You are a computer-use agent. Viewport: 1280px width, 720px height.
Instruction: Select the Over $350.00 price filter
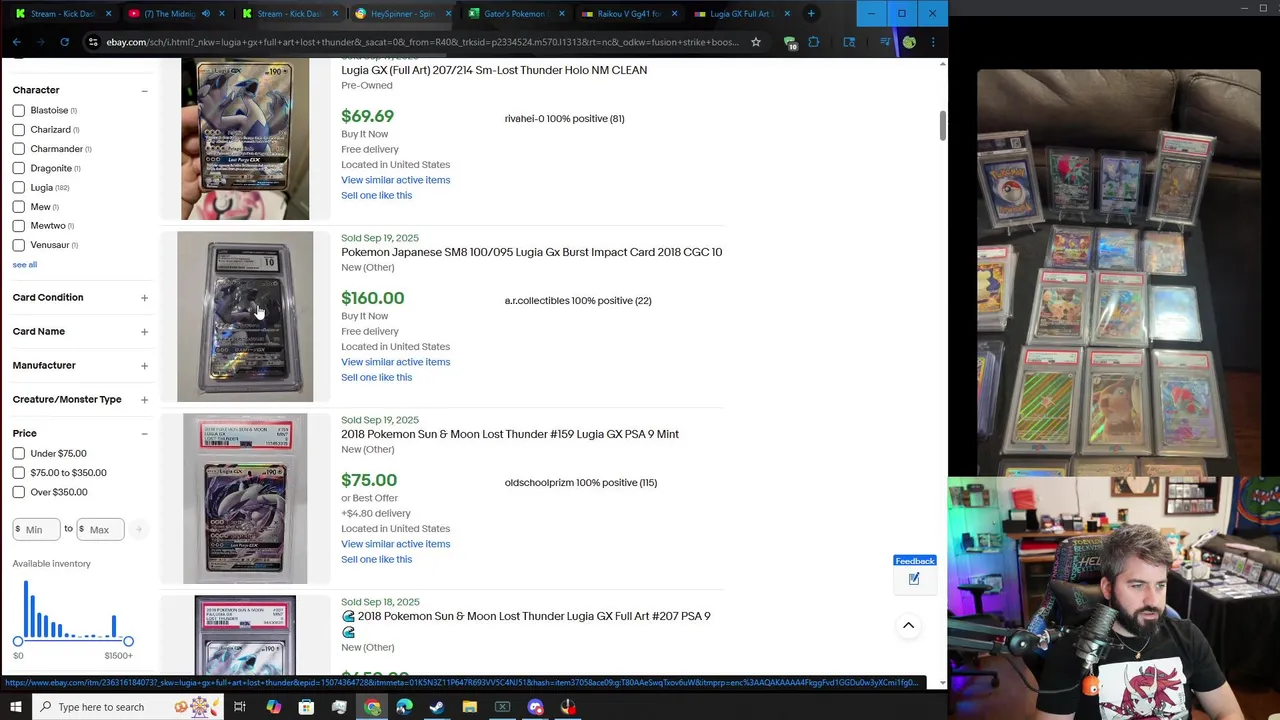[19, 492]
